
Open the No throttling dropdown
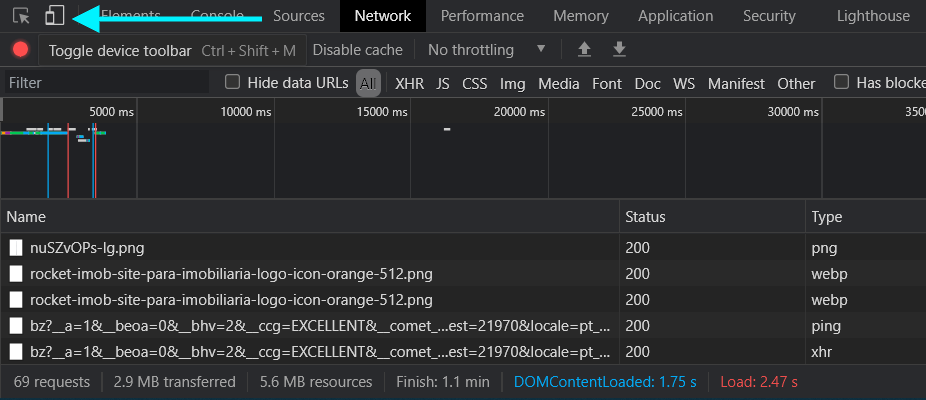[x=486, y=50]
